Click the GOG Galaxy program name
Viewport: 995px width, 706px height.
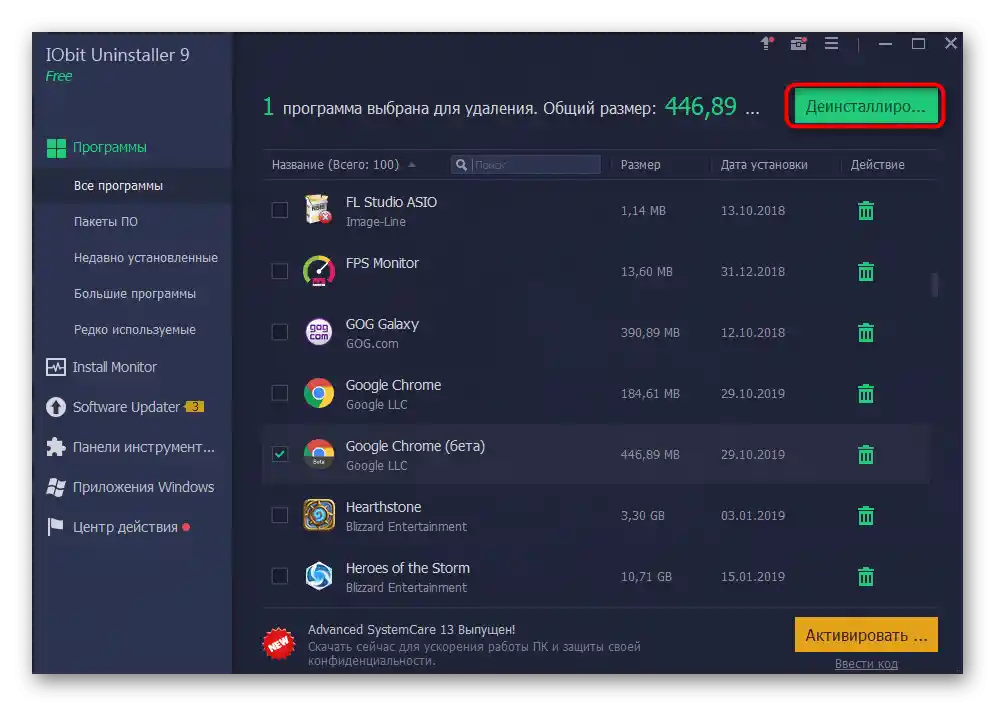click(382, 324)
